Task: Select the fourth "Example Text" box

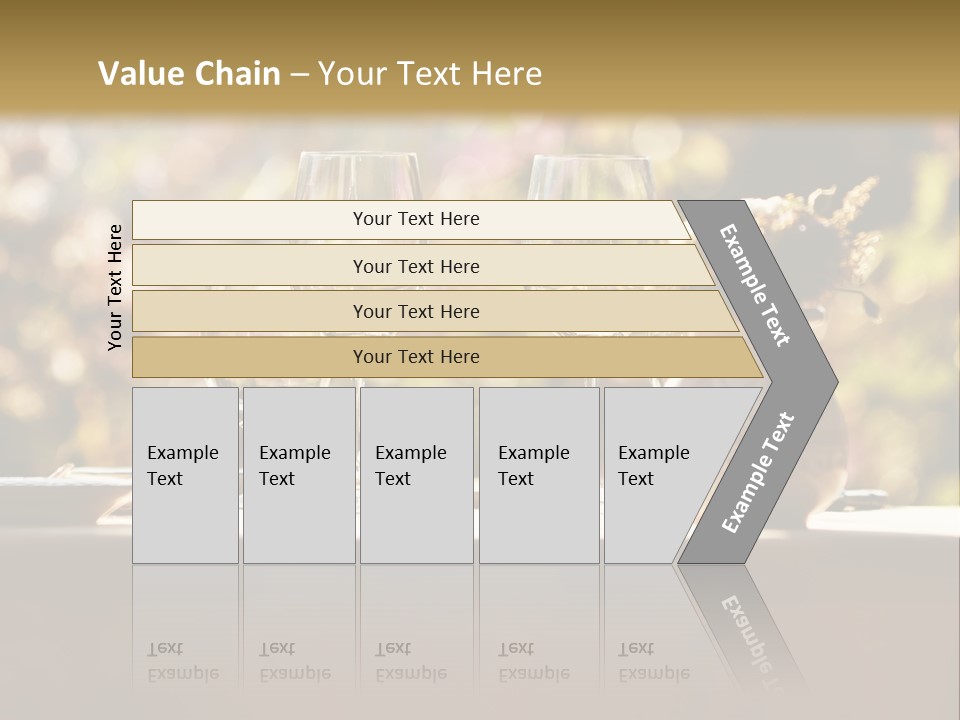Action: pyautogui.click(x=538, y=475)
